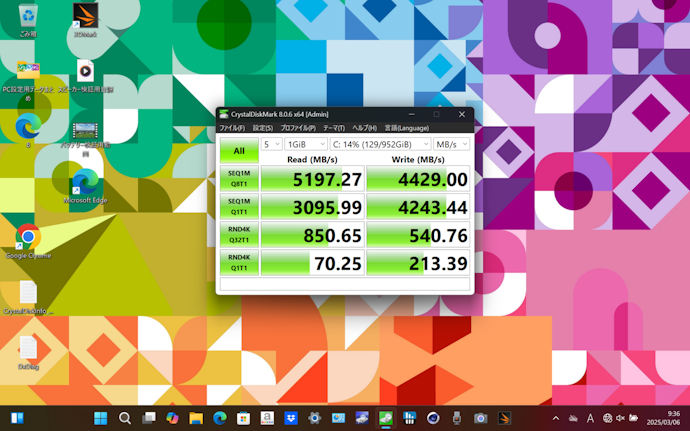
Task: Launch 3DMark from the taskbar
Action: click(504, 418)
